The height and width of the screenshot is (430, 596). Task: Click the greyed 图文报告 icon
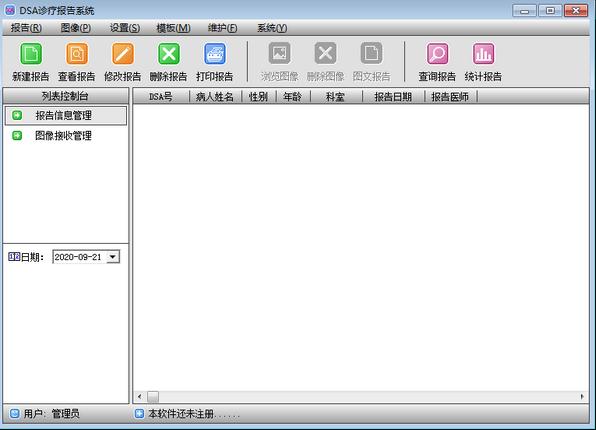pos(371,53)
